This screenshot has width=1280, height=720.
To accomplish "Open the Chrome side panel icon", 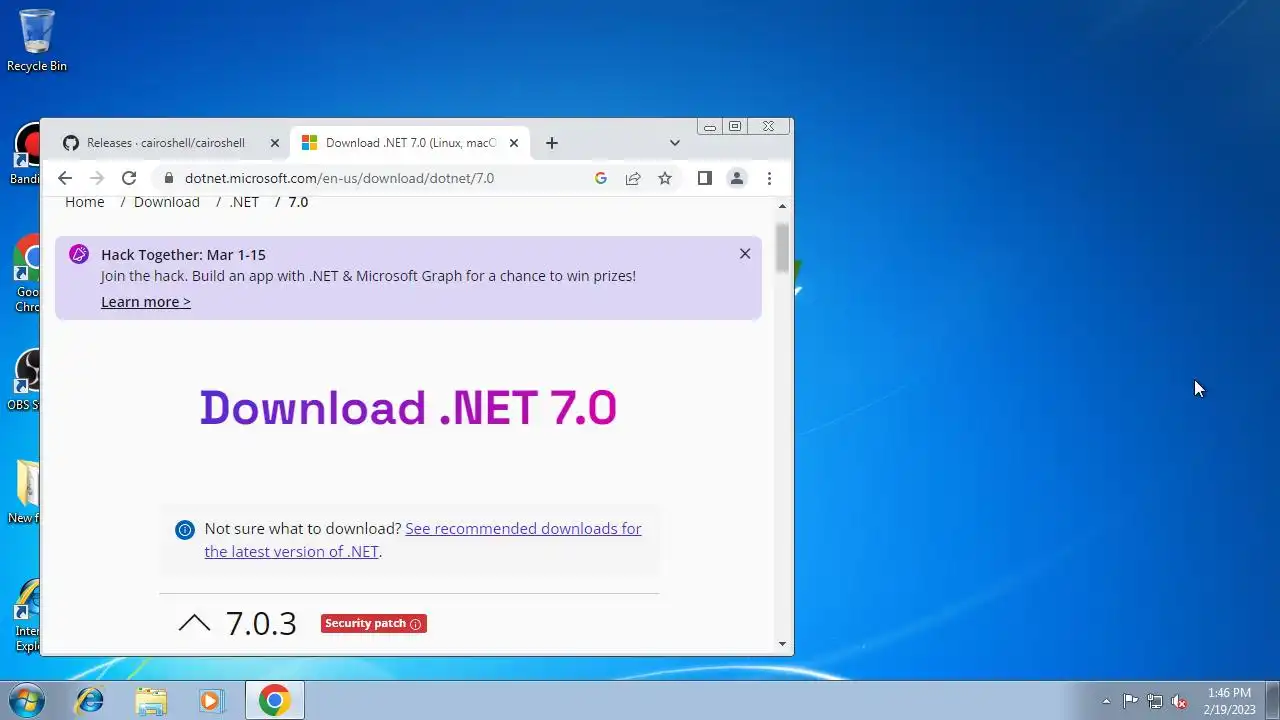I will click(705, 178).
